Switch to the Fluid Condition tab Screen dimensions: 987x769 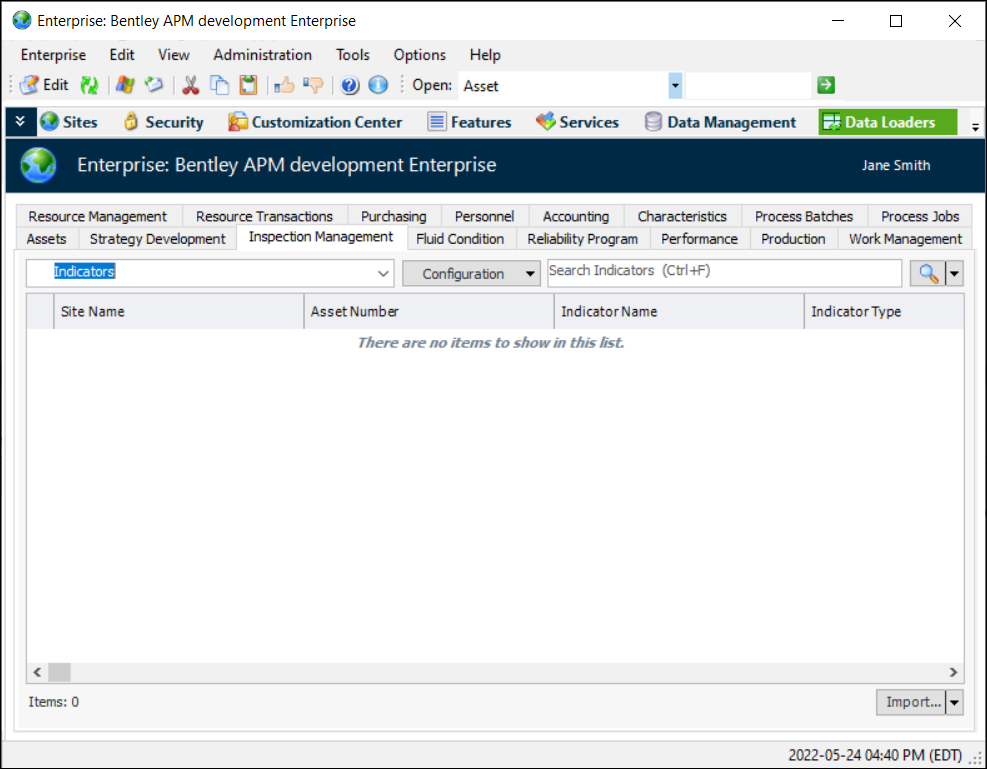(x=460, y=239)
